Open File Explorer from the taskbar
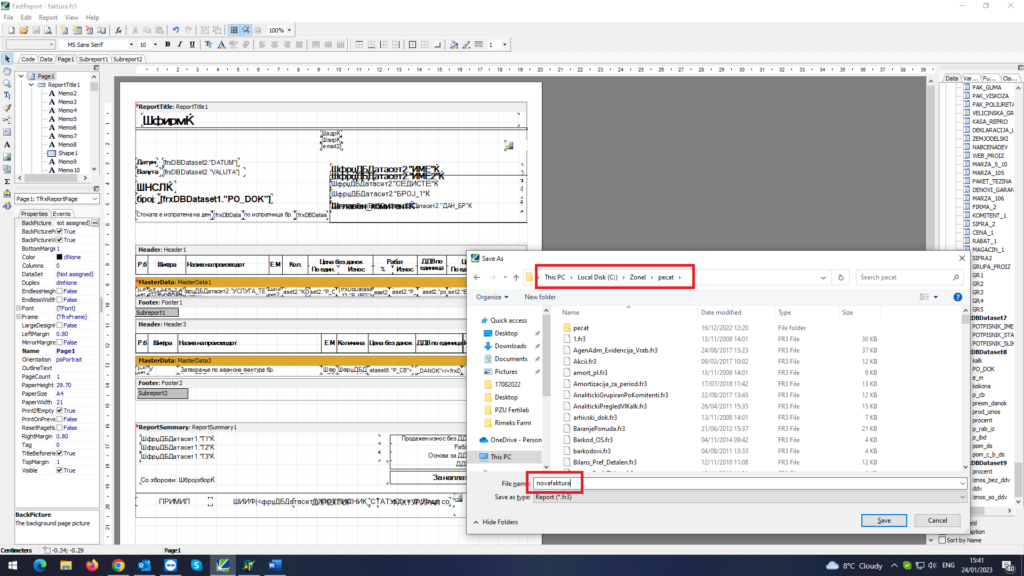The image size is (1024, 576). (x=65, y=566)
